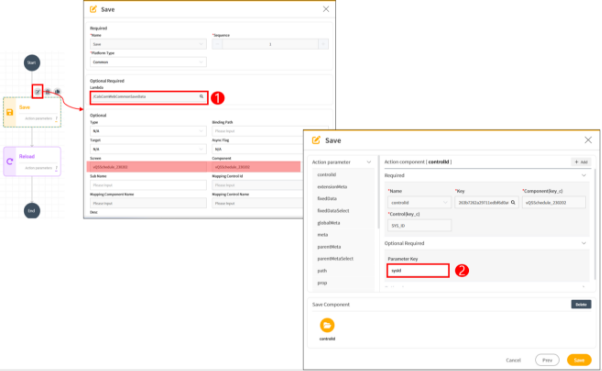Click the Parameter Key input field

418,270
